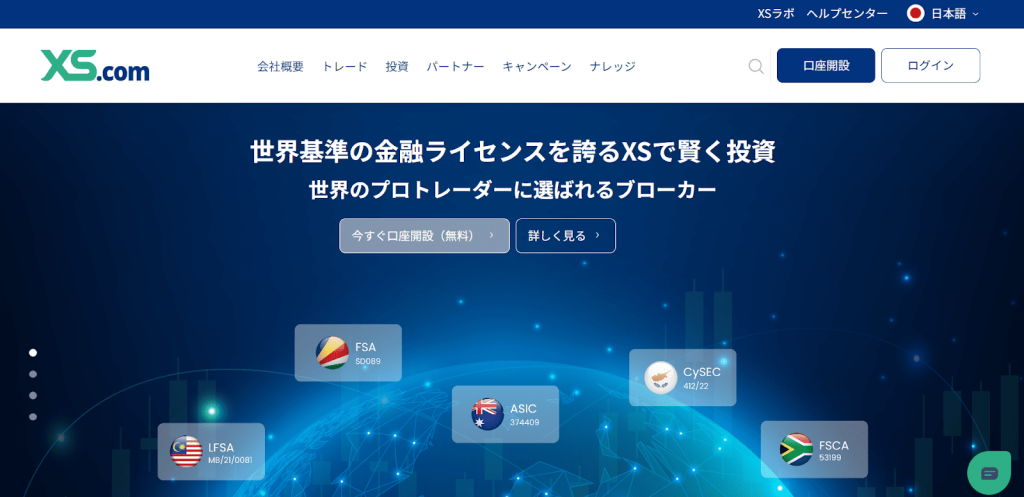Click the ASIC license label
This screenshot has width=1024, height=497.
point(523,409)
